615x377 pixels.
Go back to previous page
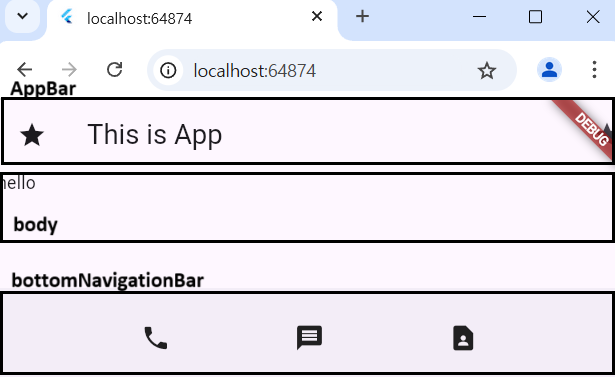pyautogui.click(x=24, y=70)
